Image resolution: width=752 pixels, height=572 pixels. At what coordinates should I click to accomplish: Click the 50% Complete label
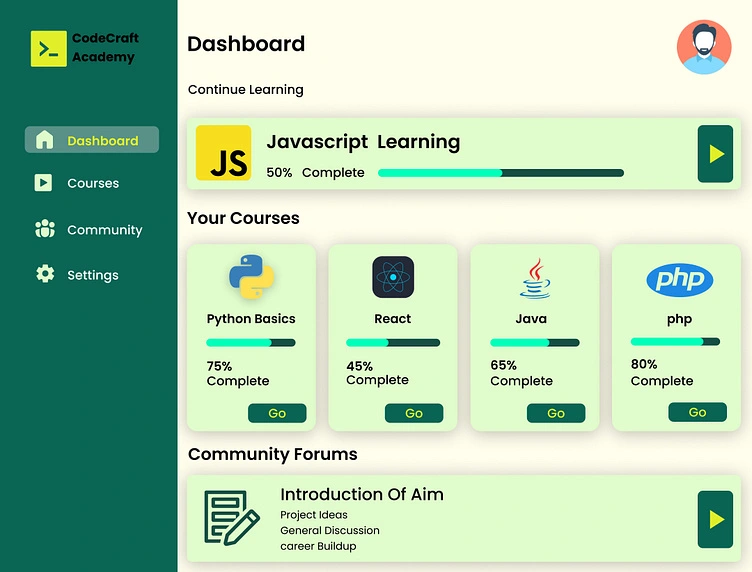[x=315, y=173]
